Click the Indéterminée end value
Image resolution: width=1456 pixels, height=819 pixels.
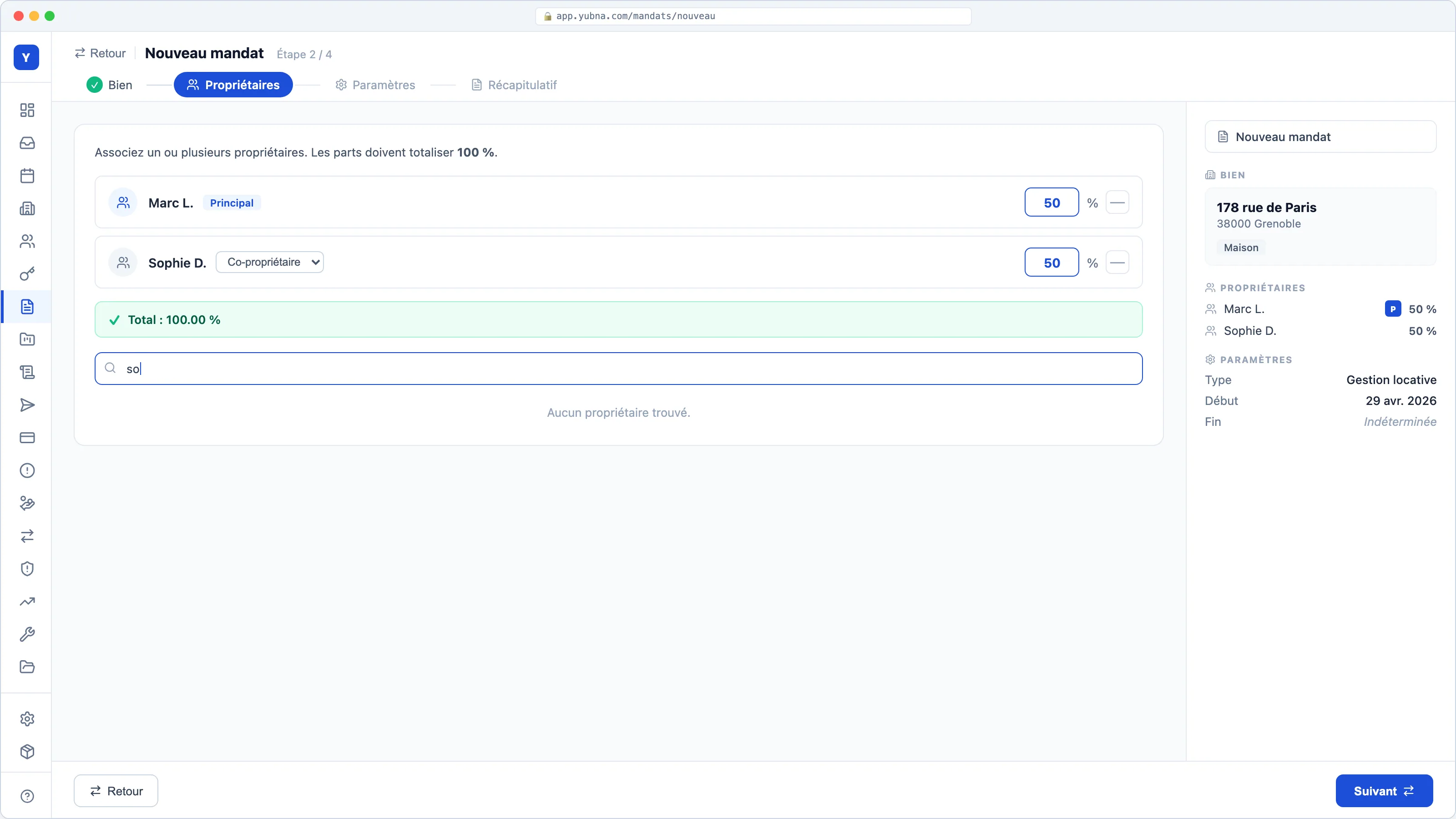(1400, 422)
